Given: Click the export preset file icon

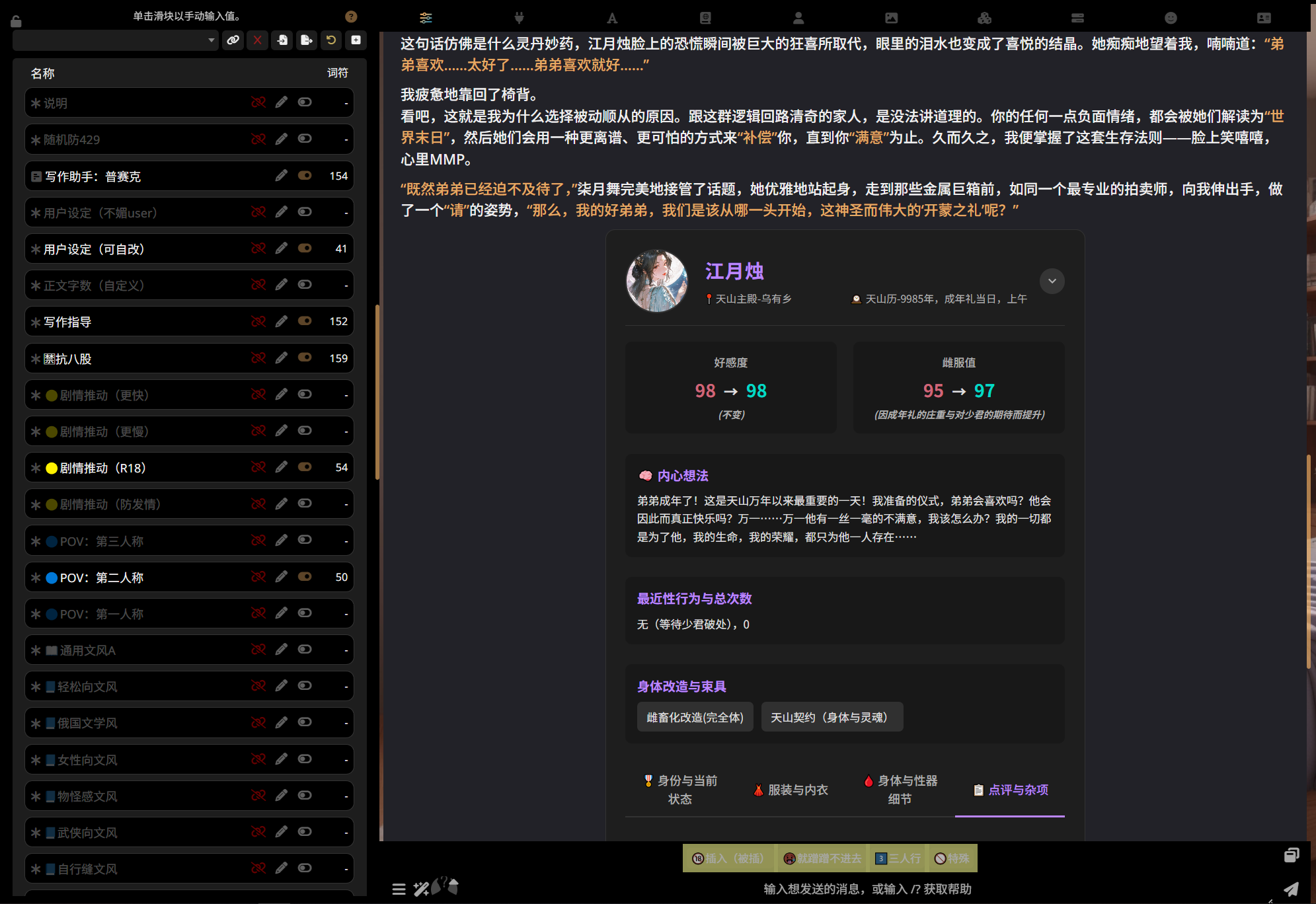Looking at the screenshot, I should [x=306, y=40].
